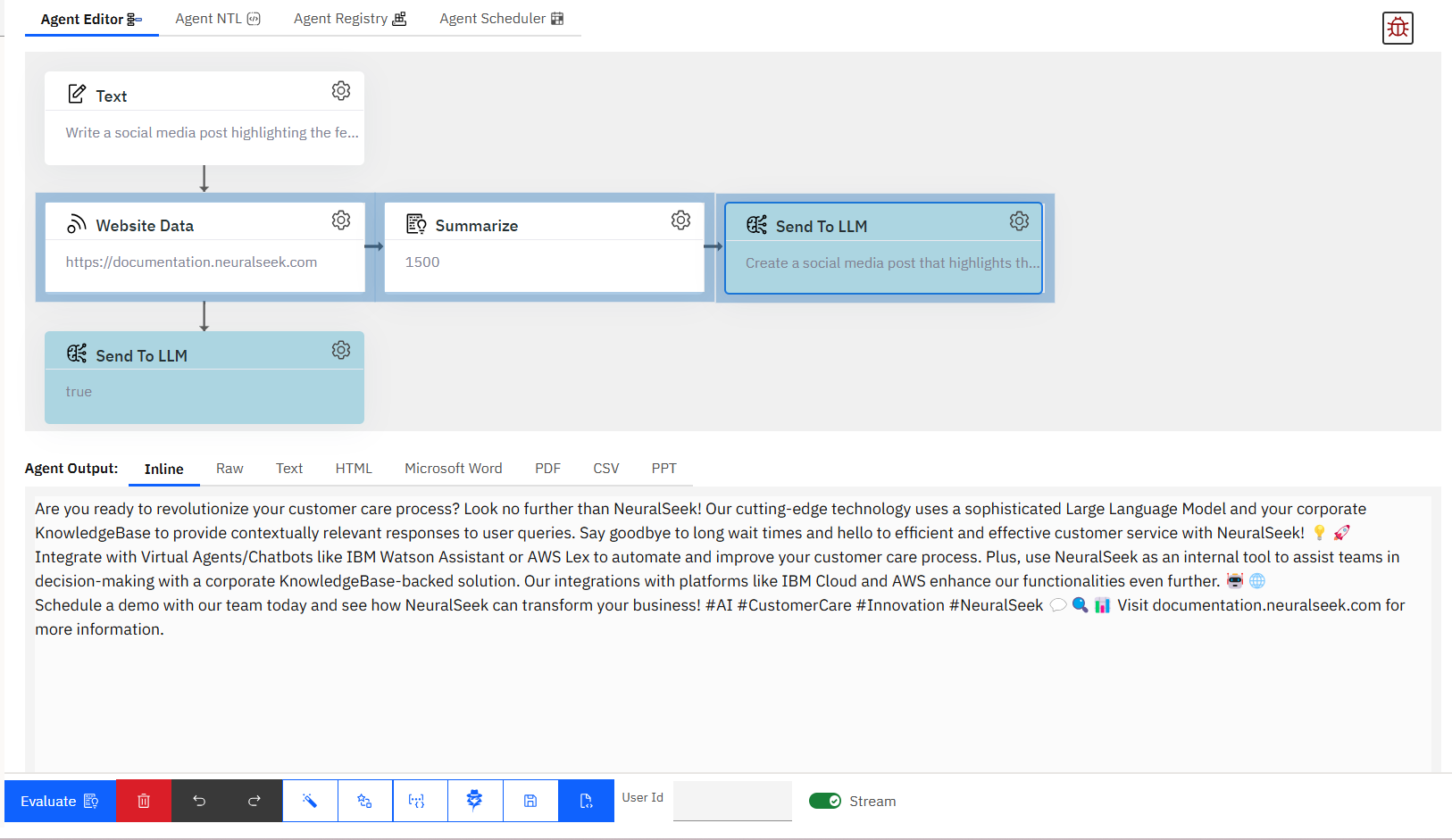
Task: Select the PPT output tab
Action: [663, 469]
